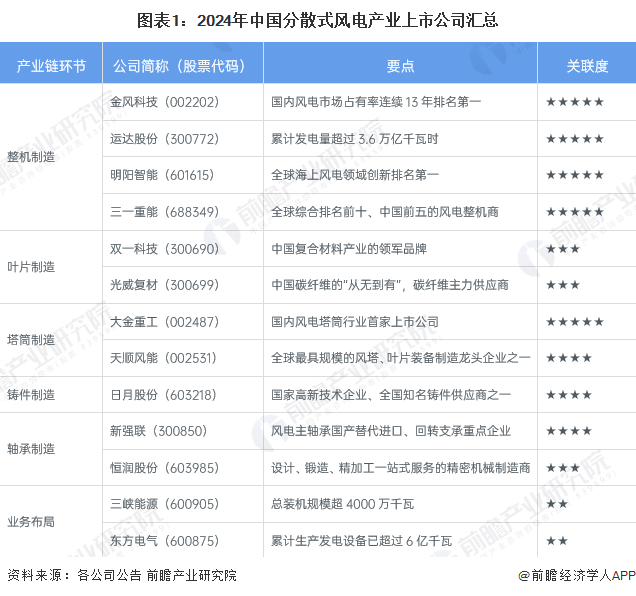Image resolution: width=636 pixels, height=596 pixels.
Task: Click the four-star rating for 新强联
Action: 569,431
